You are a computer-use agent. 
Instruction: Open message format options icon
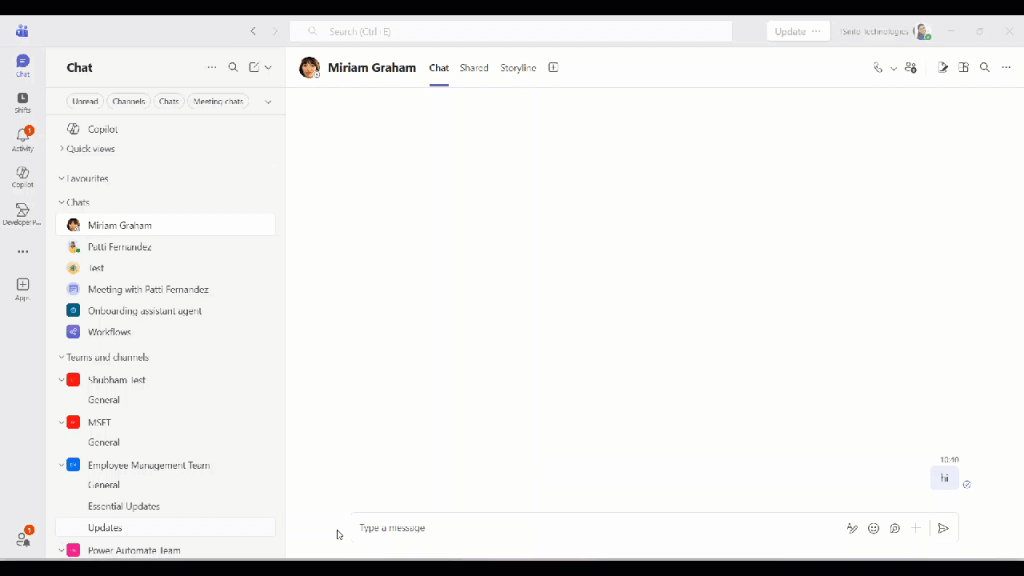point(852,528)
